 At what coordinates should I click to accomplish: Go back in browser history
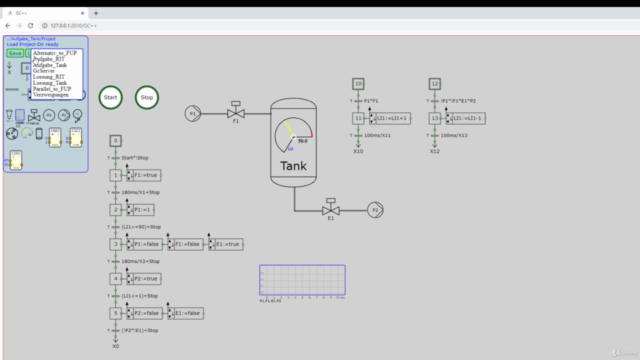click(x=8, y=25)
